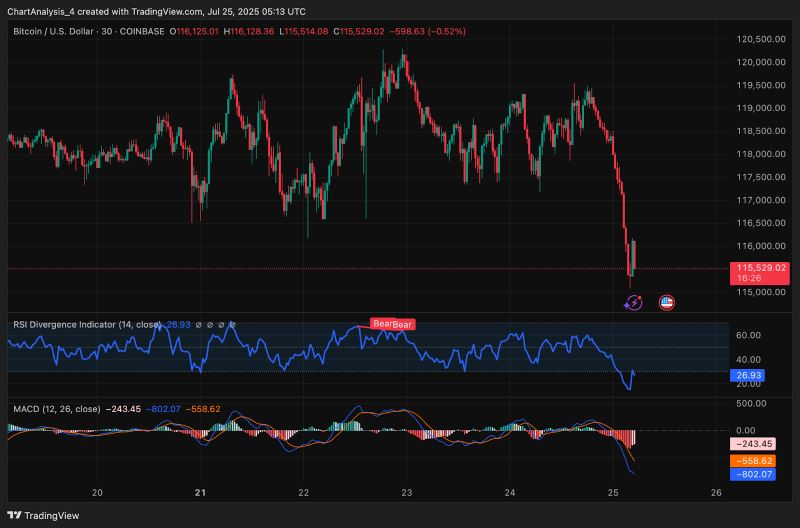Click the red closing price value in legend
Screen dimensions: 800x528
[x=369, y=32]
